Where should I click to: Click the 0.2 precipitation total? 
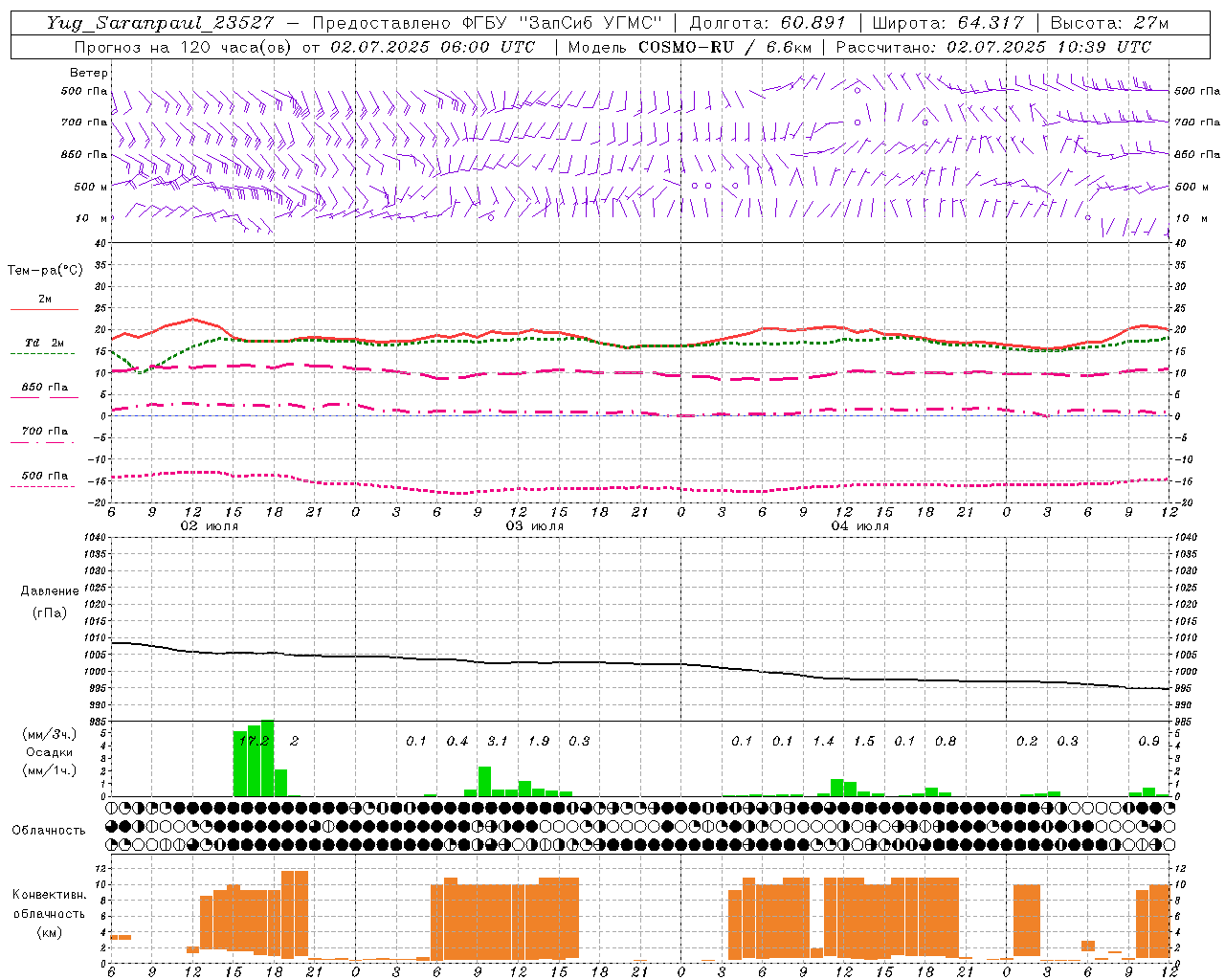pyautogui.click(x=1027, y=741)
